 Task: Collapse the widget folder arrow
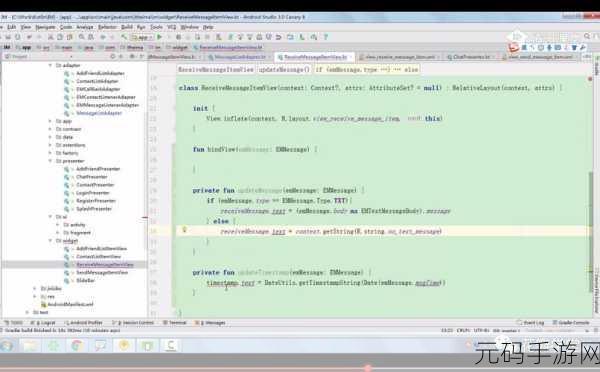(x=50, y=241)
